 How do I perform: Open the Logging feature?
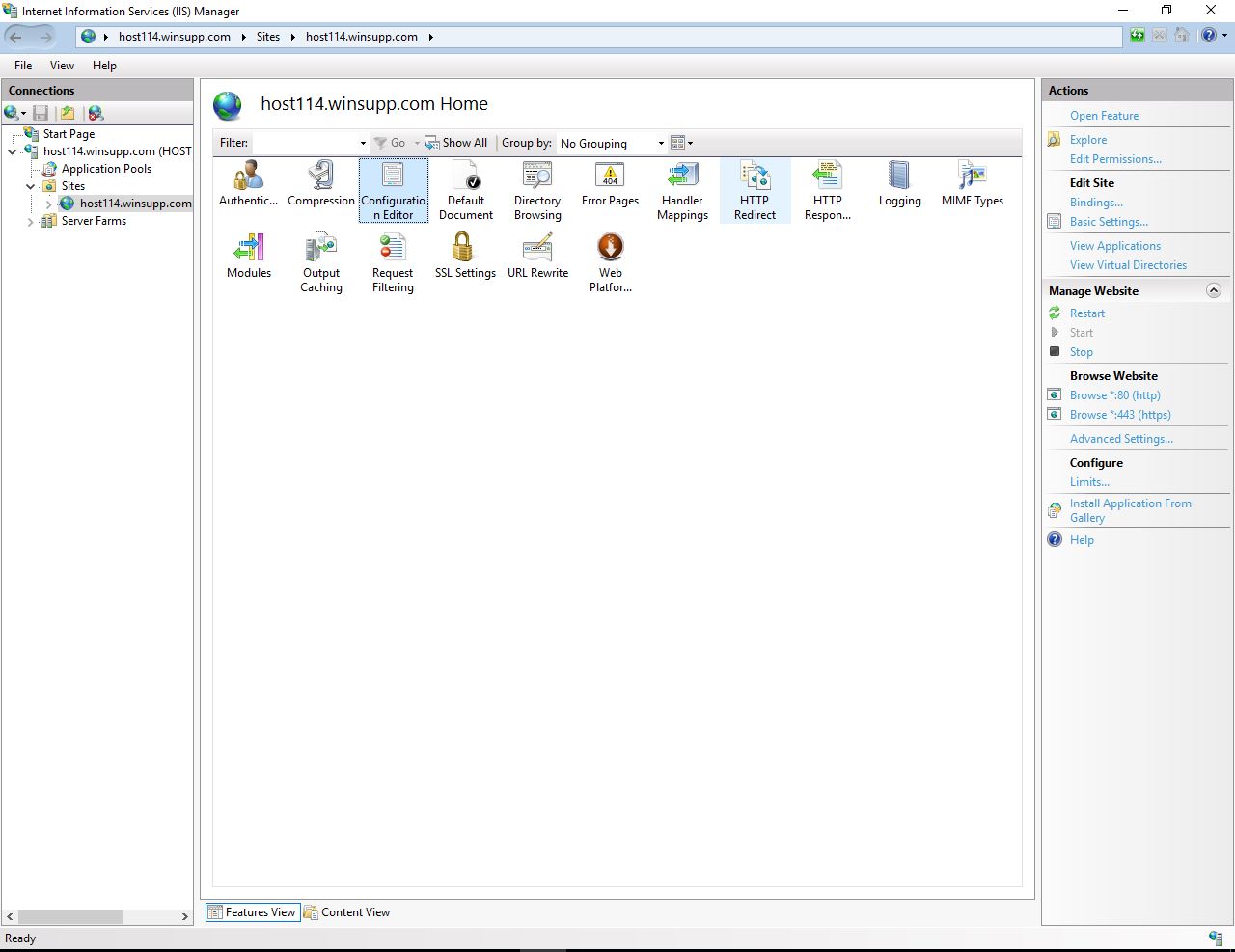(x=899, y=183)
